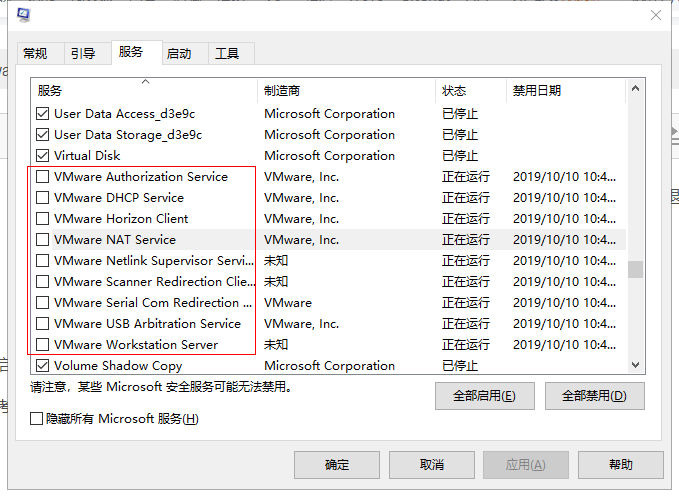Click VMware DHCP Service name text
The width and height of the screenshot is (679, 497).
point(119,197)
